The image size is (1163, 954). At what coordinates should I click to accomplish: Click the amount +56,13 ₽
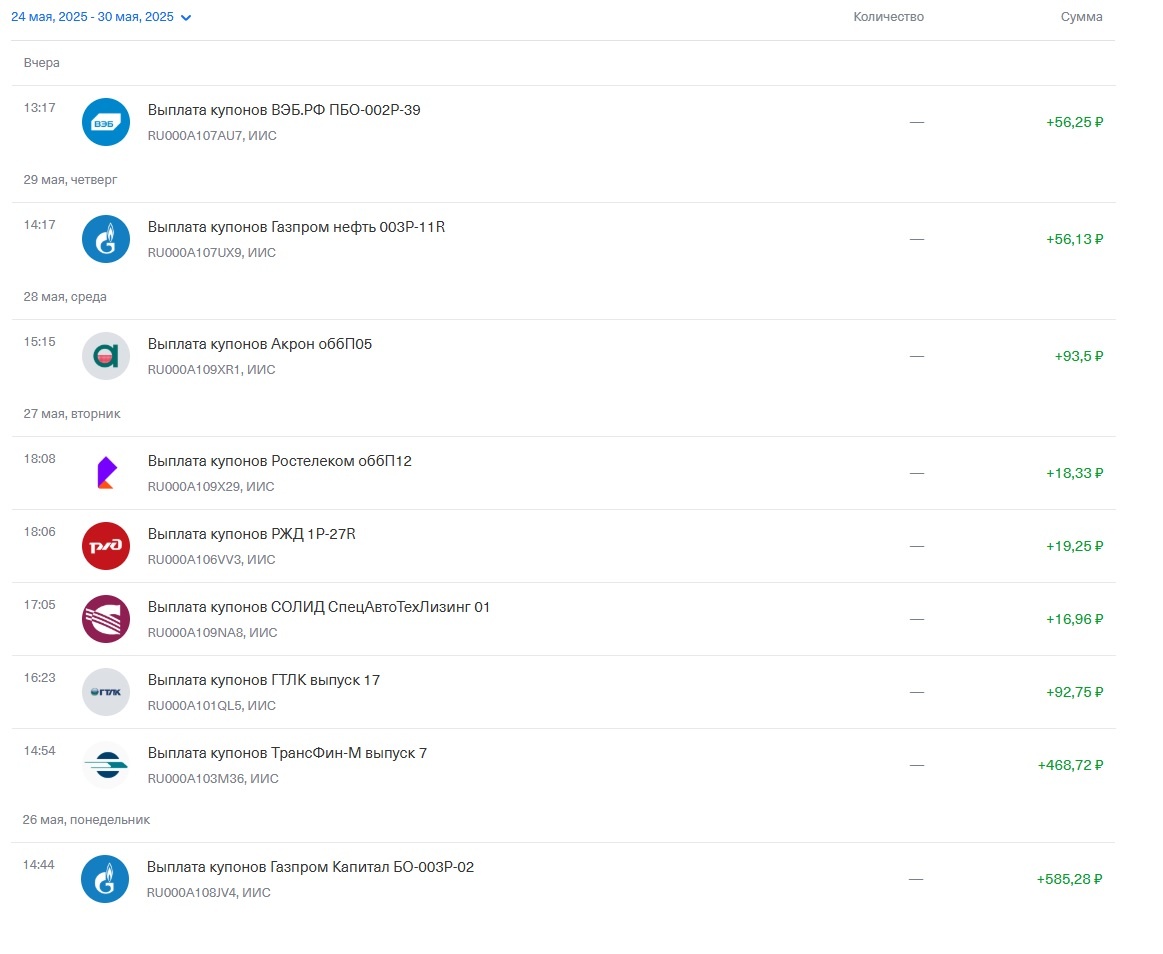click(x=1075, y=240)
